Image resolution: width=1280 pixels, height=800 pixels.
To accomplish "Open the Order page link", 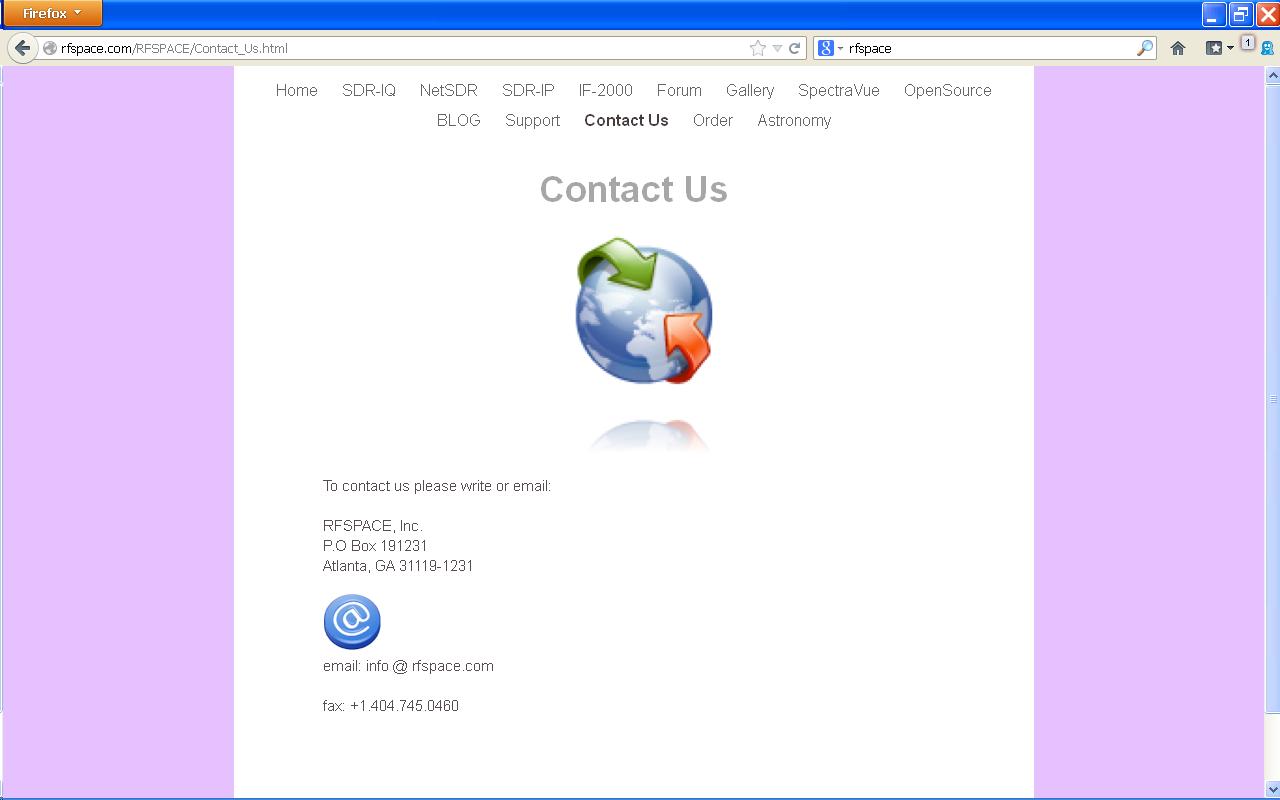I will point(713,120).
